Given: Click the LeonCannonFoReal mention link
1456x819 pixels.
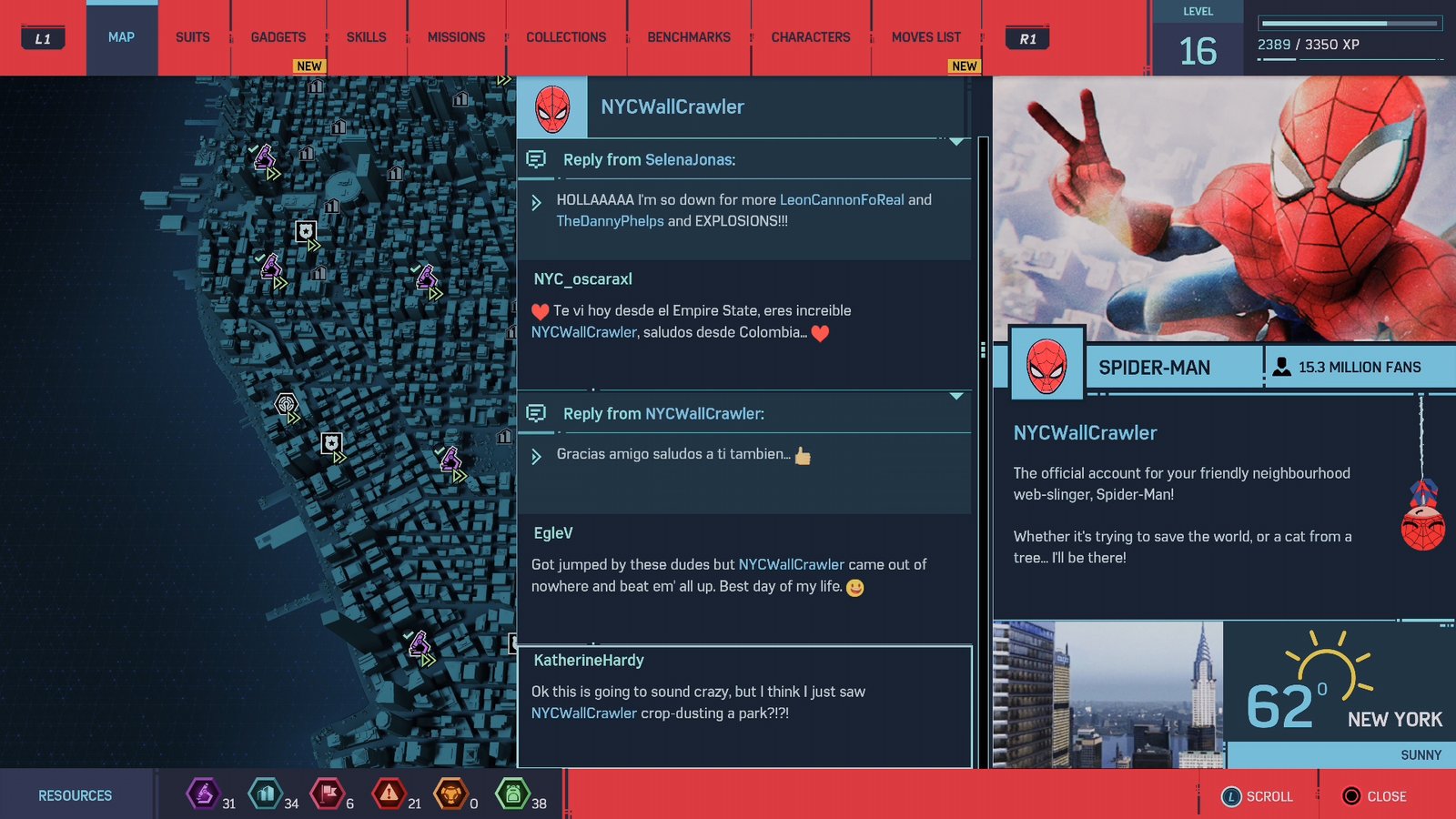Looking at the screenshot, I should point(842,199).
